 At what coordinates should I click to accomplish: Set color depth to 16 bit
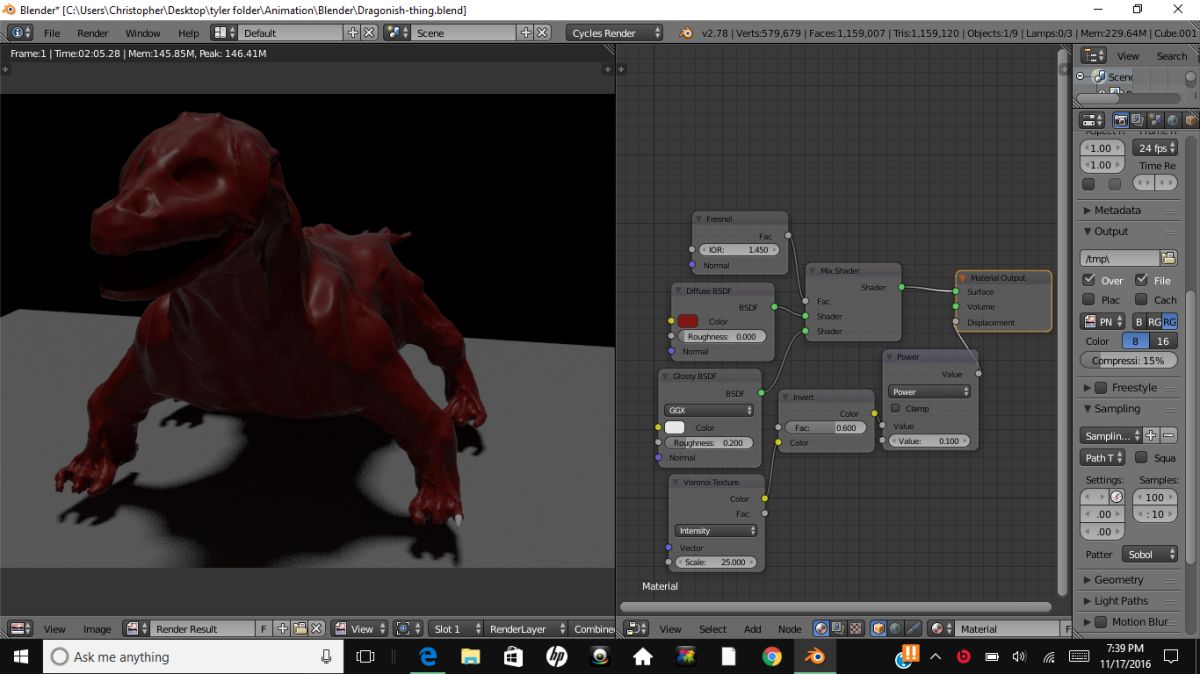pyautogui.click(x=1162, y=341)
